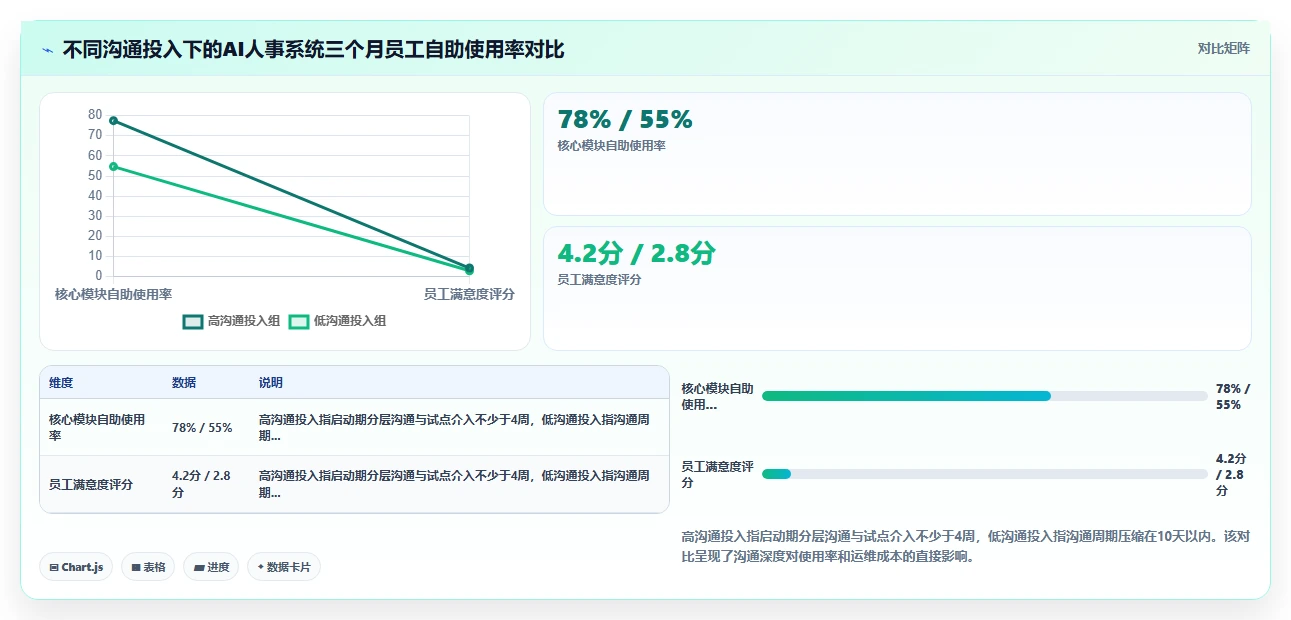Screen dimensions: 1291x620
Task: Click the 进度 tag chip
Action: (x=211, y=567)
